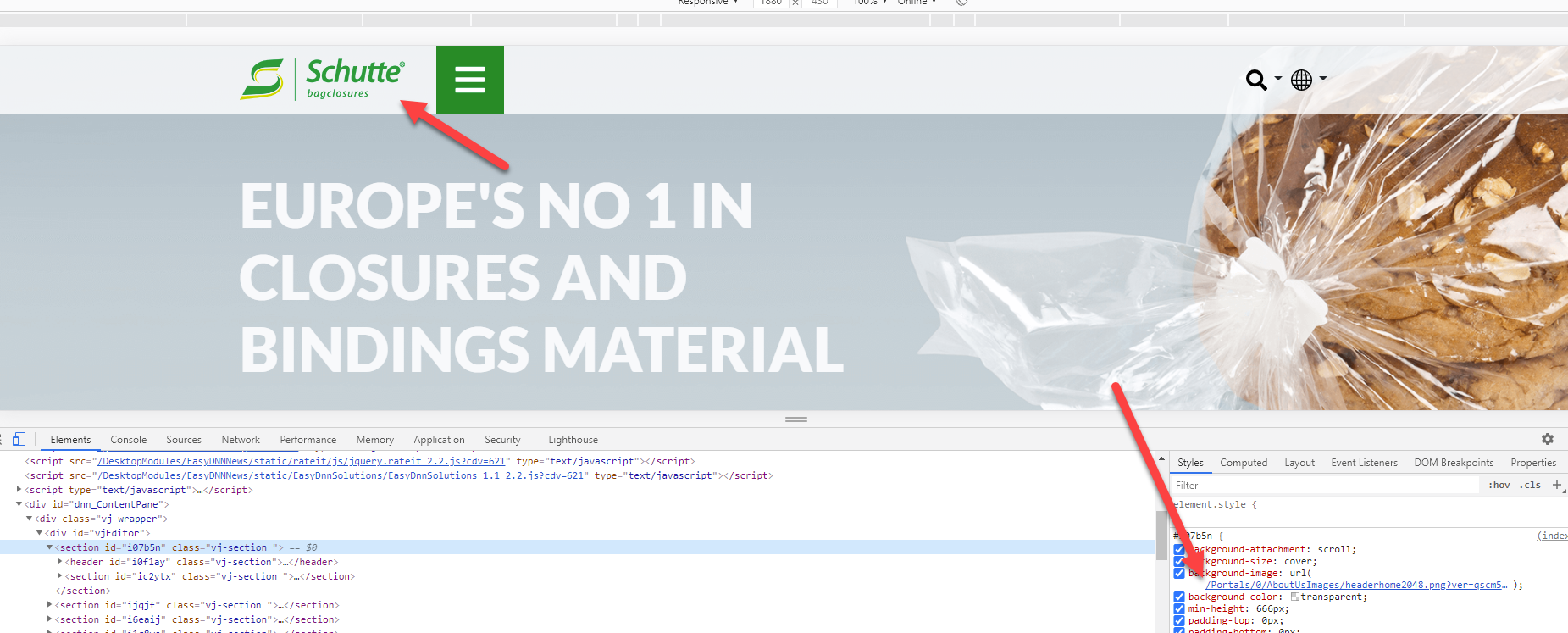Click the Styles Filter input field
Image resolution: width=1568 pixels, height=633 pixels.
pos(1326,486)
